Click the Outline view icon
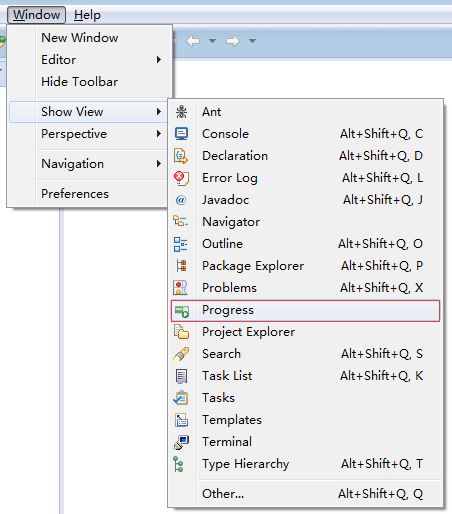Screen dimensions: 452x514 [x=181, y=244]
